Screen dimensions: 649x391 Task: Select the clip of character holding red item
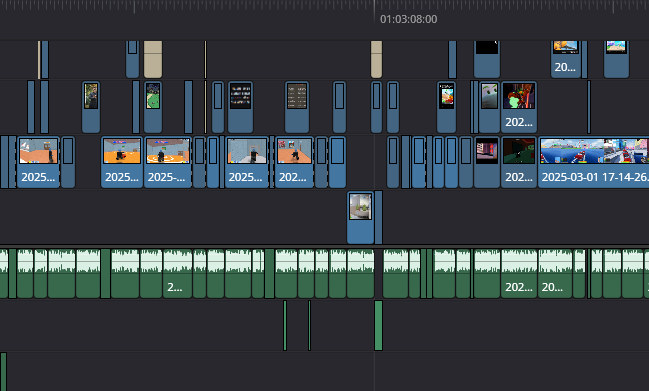point(122,162)
